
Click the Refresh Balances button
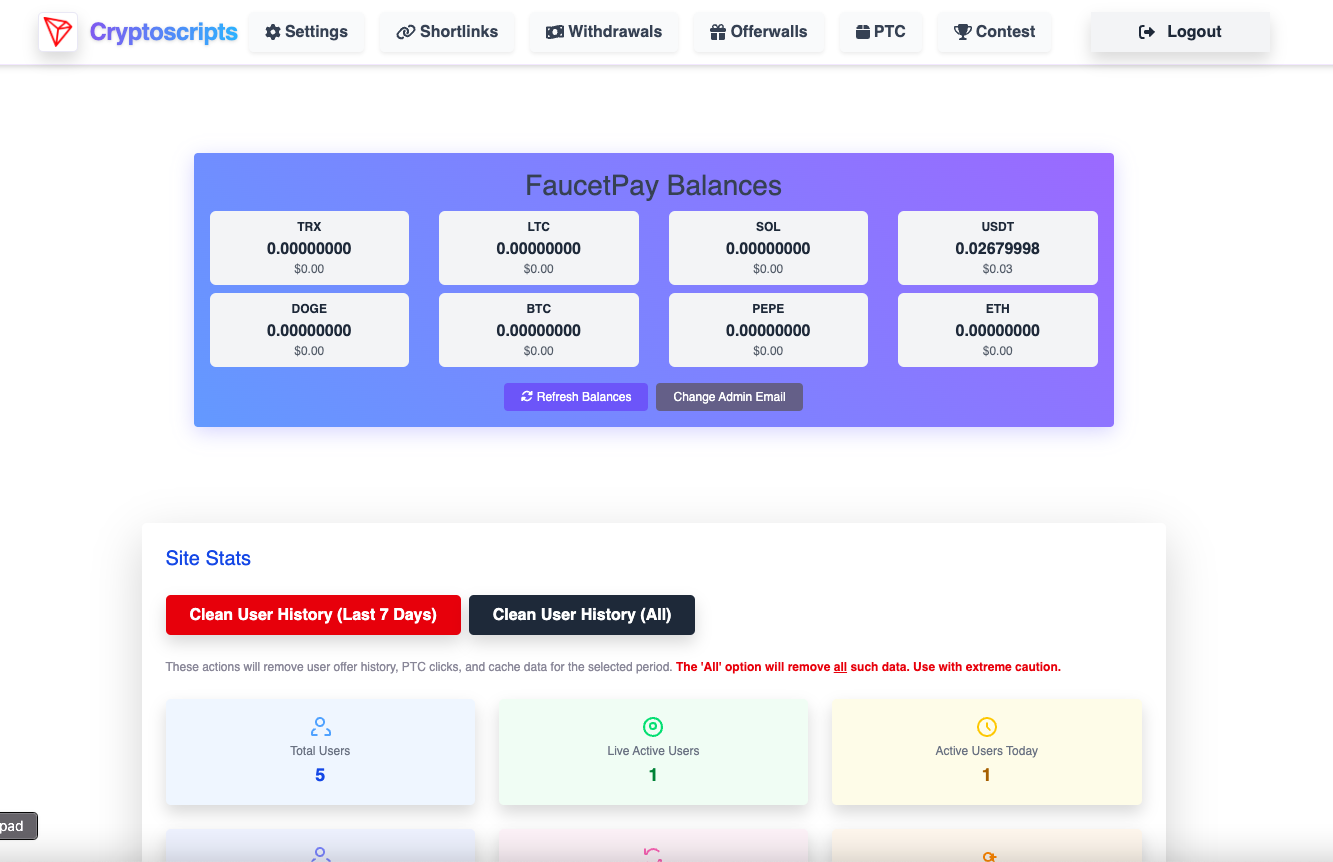pos(576,397)
